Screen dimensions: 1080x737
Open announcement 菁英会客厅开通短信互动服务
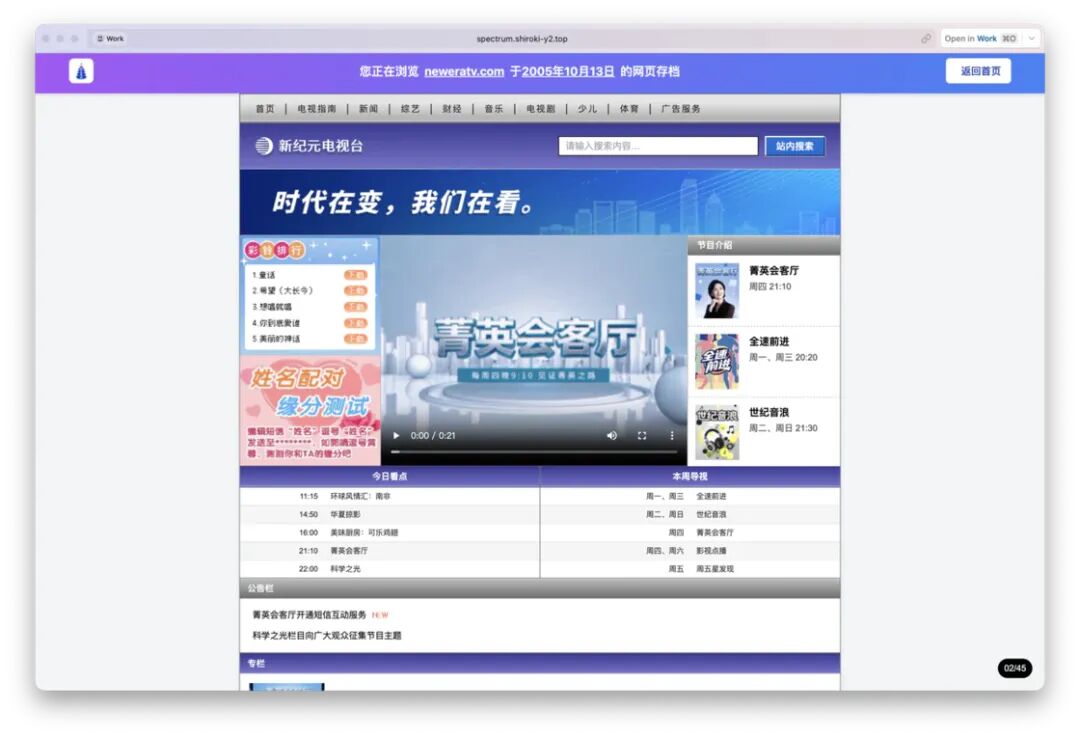click(x=309, y=614)
